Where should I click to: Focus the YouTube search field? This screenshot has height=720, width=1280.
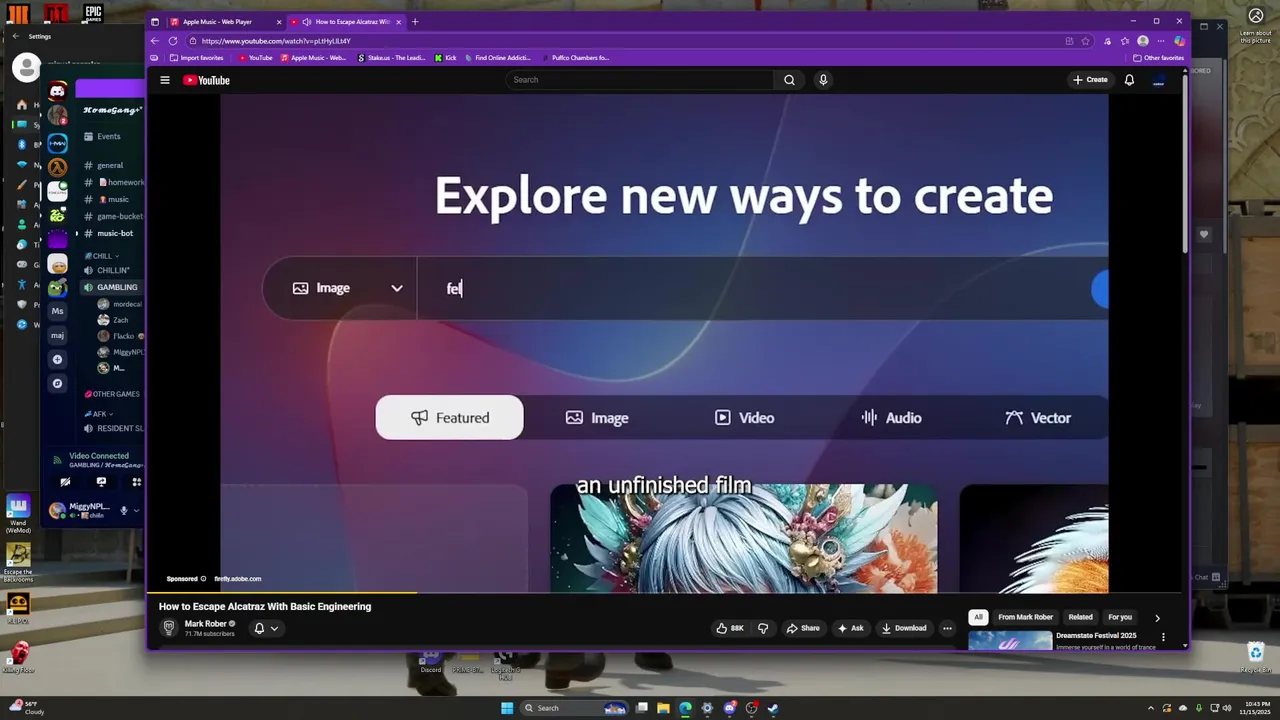pos(640,80)
